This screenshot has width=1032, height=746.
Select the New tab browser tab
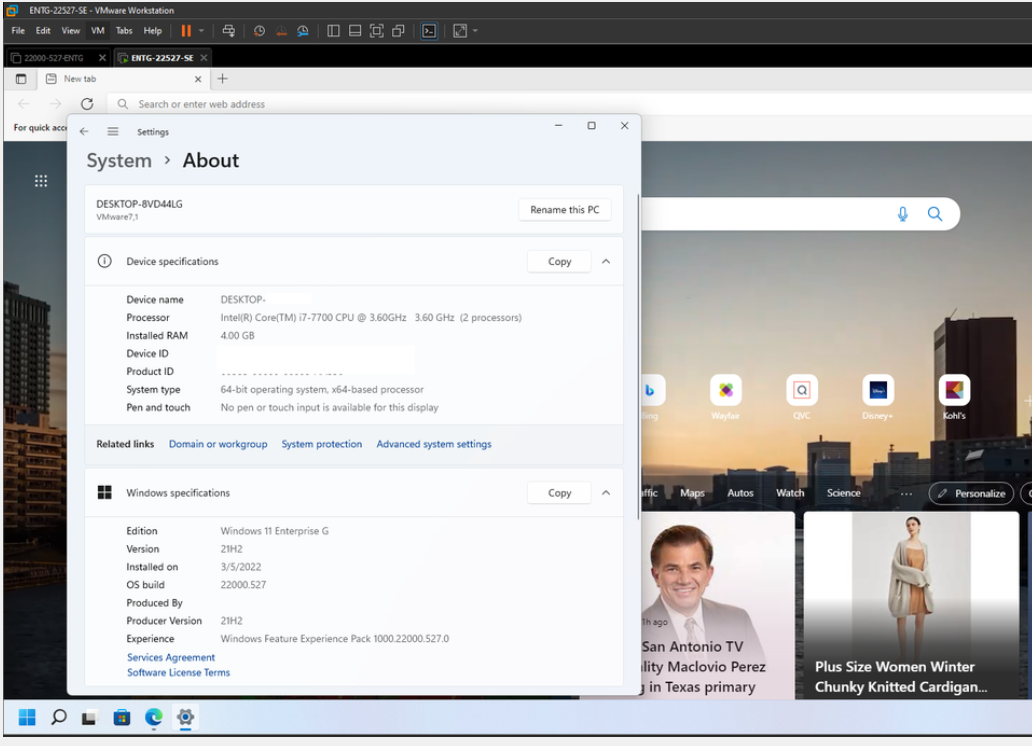[x=122, y=79]
